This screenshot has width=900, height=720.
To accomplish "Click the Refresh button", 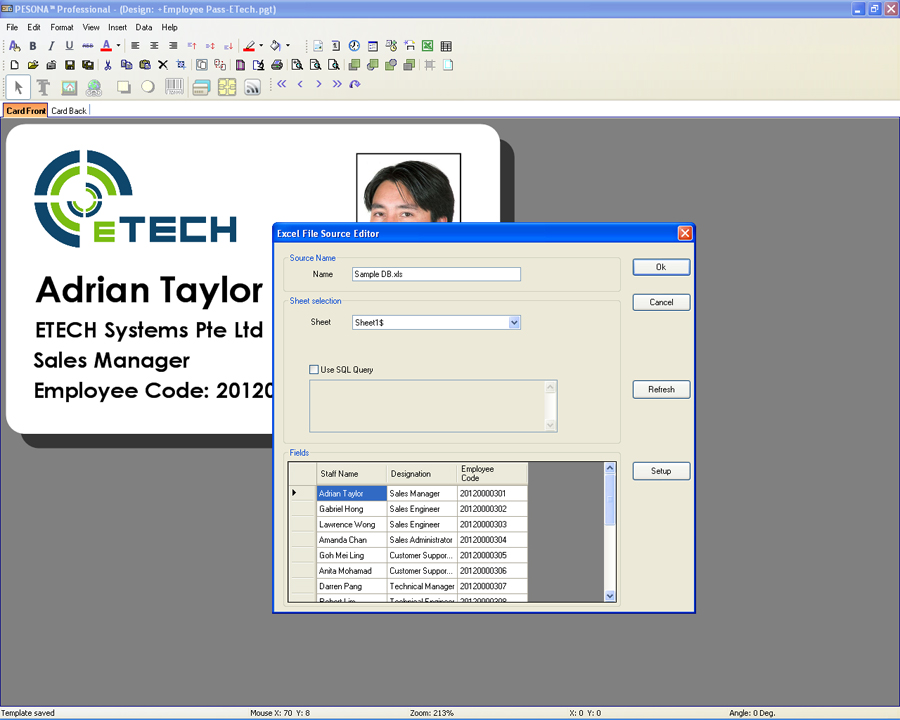I will tap(661, 390).
